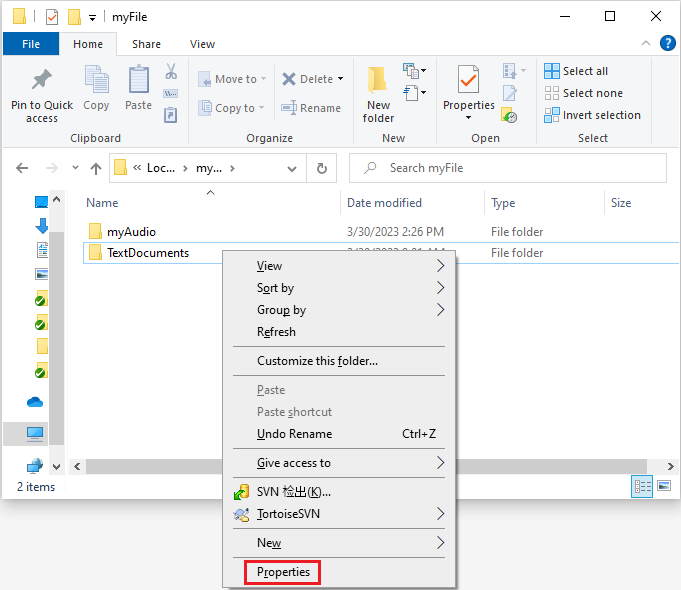Select This PC icon in navigation pane
Image resolution: width=681 pixels, height=590 pixels.
(x=35, y=434)
